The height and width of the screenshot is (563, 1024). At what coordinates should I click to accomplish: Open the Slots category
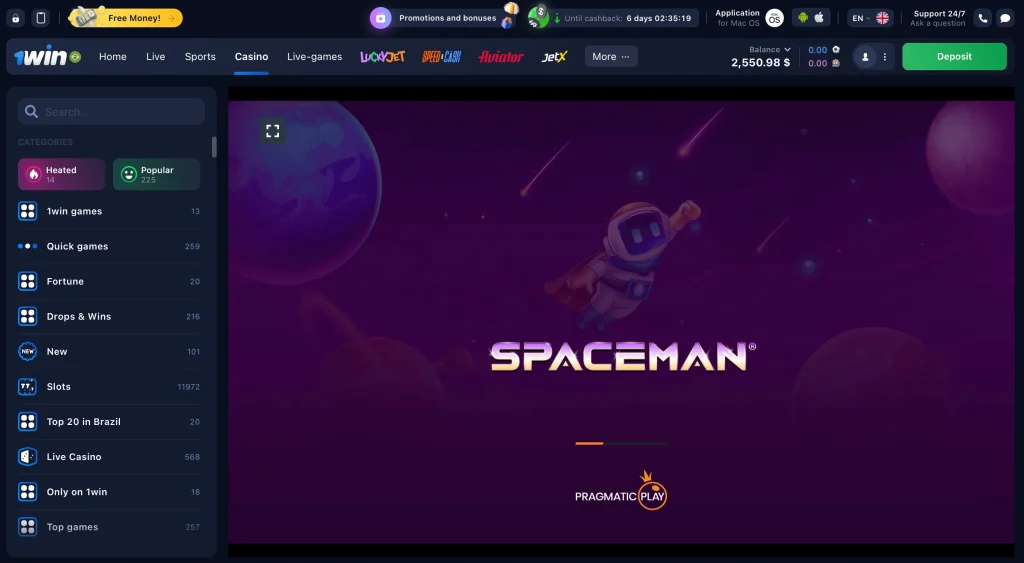110,387
